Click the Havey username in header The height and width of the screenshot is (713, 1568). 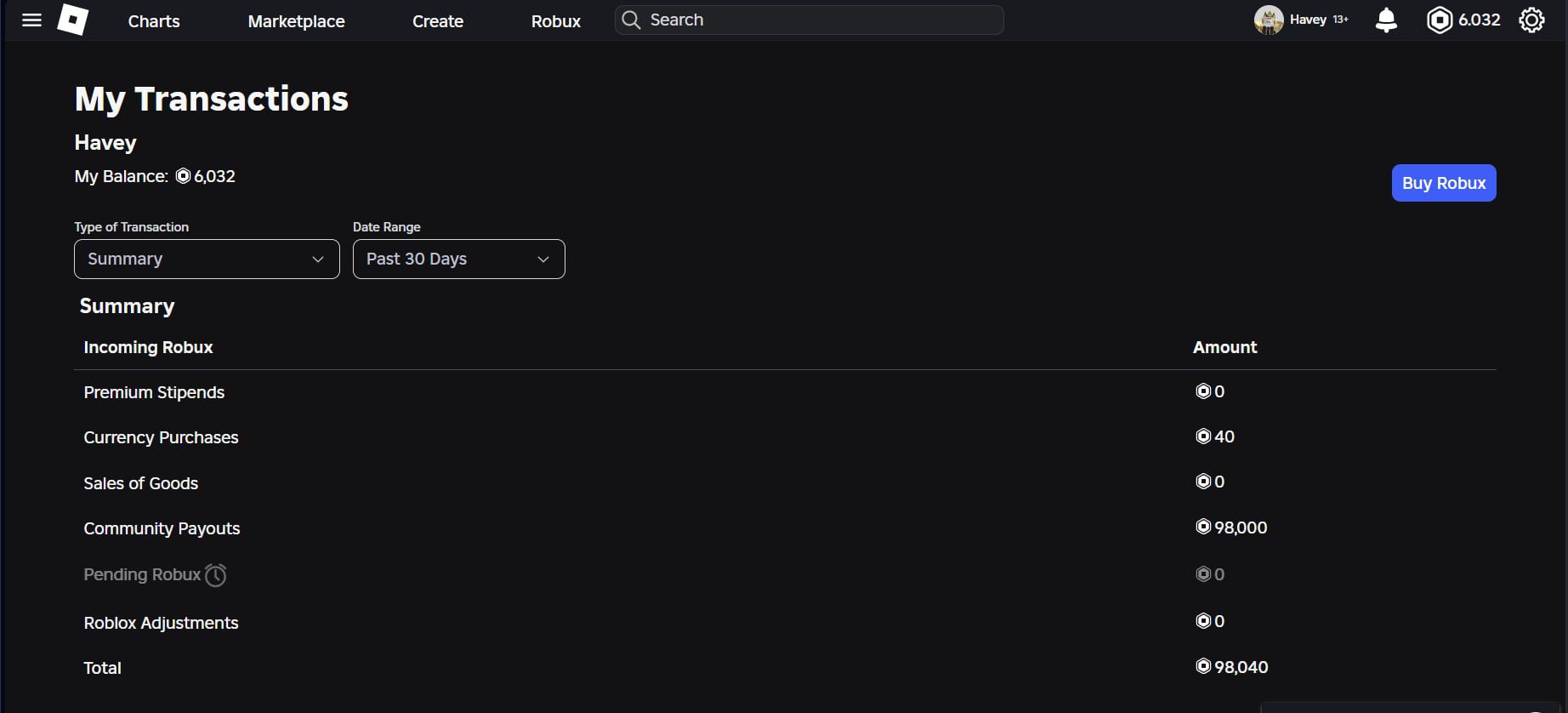pyautogui.click(x=1308, y=20)
